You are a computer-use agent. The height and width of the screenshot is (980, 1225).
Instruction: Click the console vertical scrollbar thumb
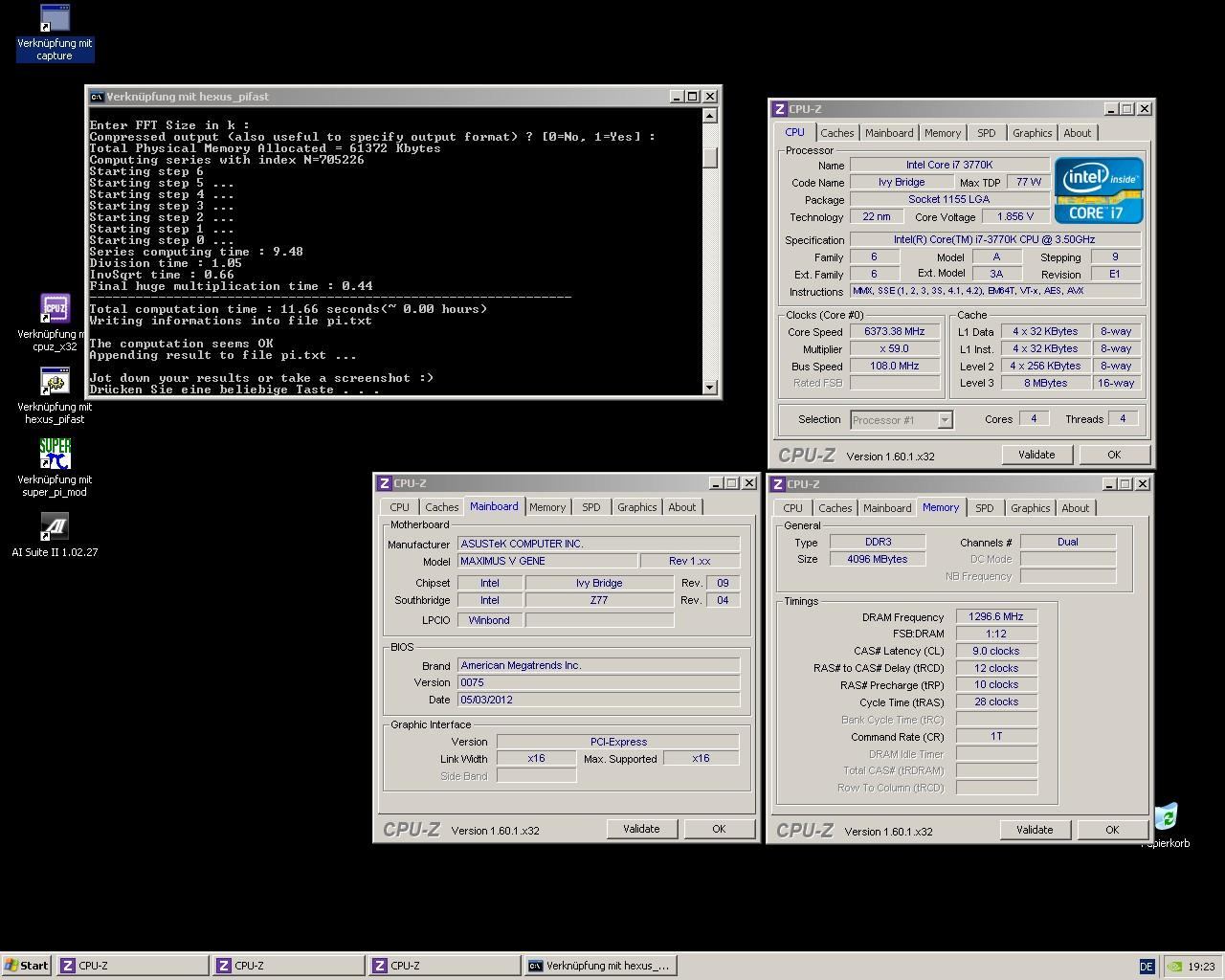click(x=709, y=158)
